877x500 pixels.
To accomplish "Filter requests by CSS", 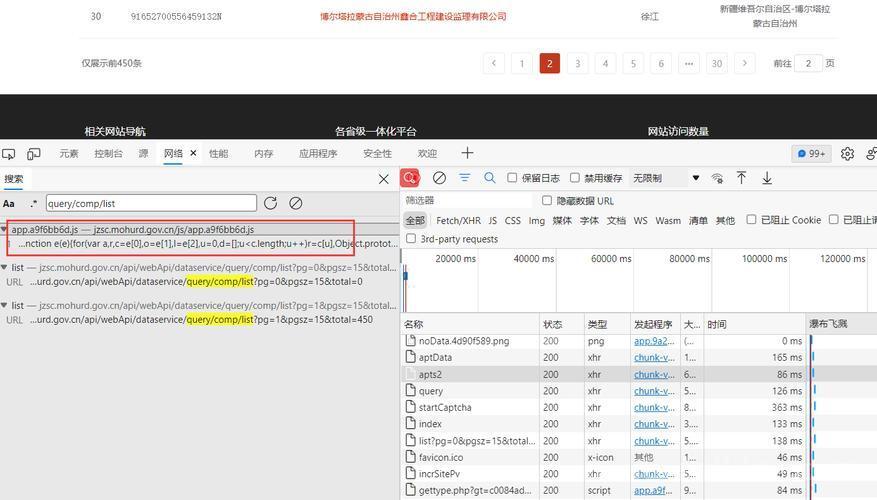I will point(512,220).
